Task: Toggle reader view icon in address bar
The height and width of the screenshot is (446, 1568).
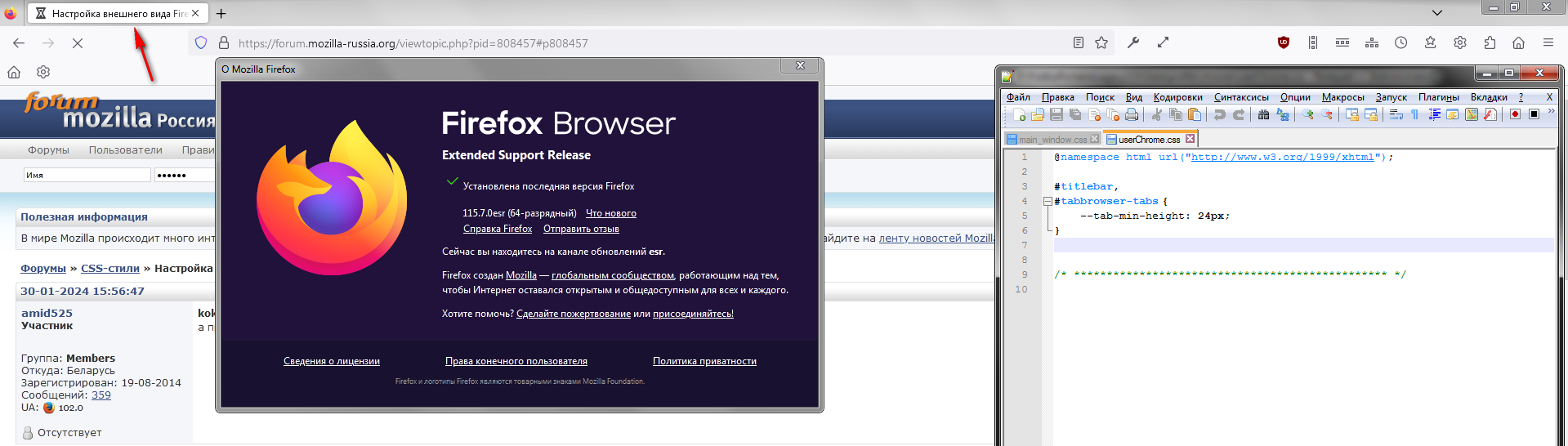Action: (x=1079, y=42)
